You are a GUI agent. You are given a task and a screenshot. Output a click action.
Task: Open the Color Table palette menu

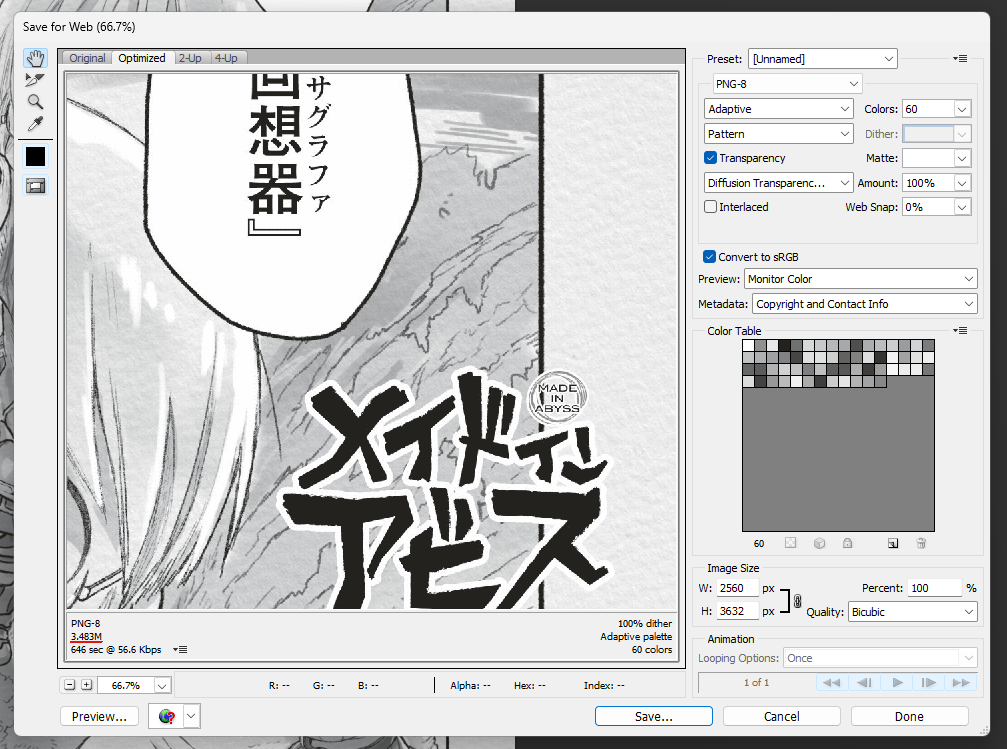click(x=960, y=330)
